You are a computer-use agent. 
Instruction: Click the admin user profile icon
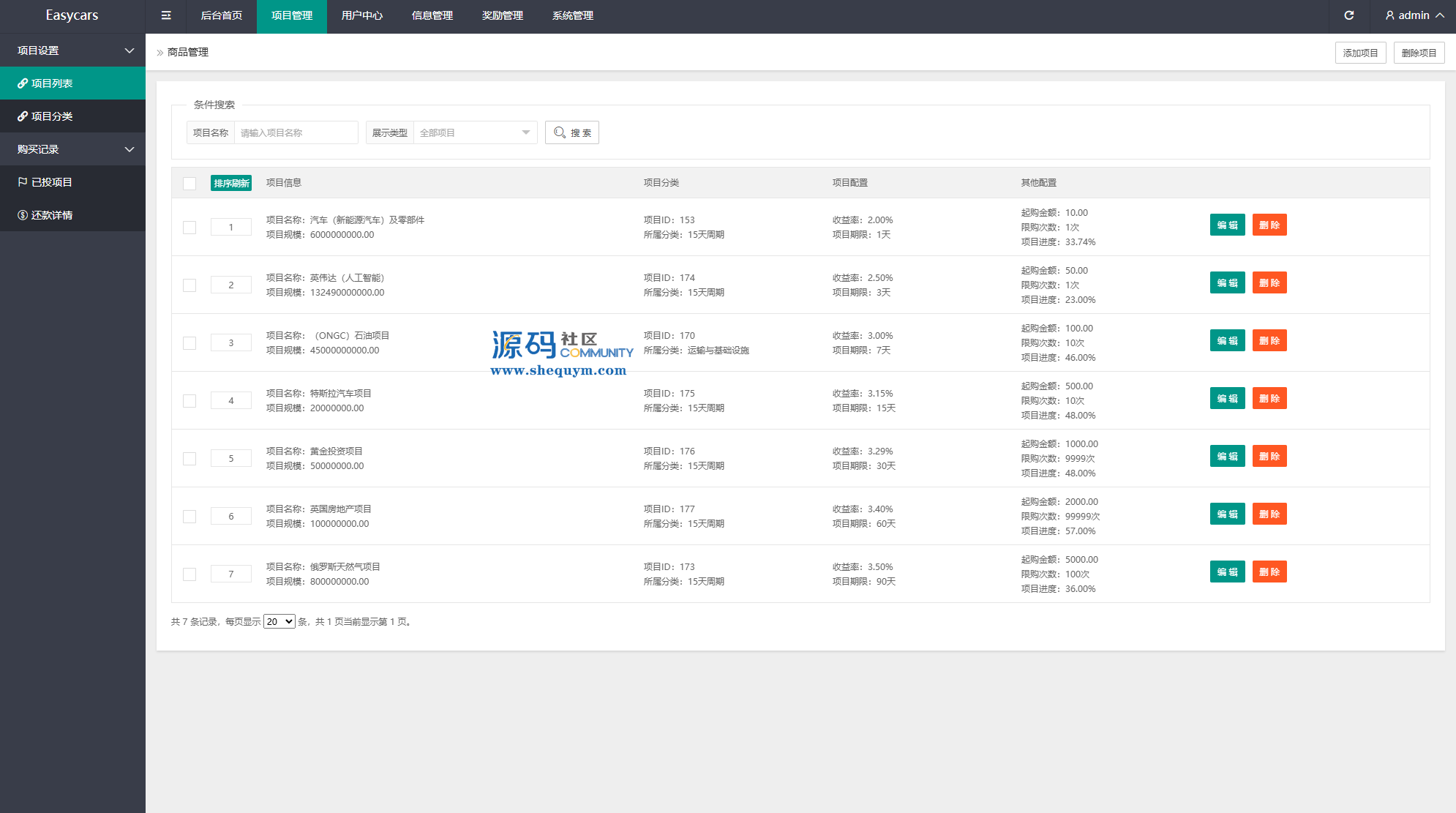point(1389,15)
